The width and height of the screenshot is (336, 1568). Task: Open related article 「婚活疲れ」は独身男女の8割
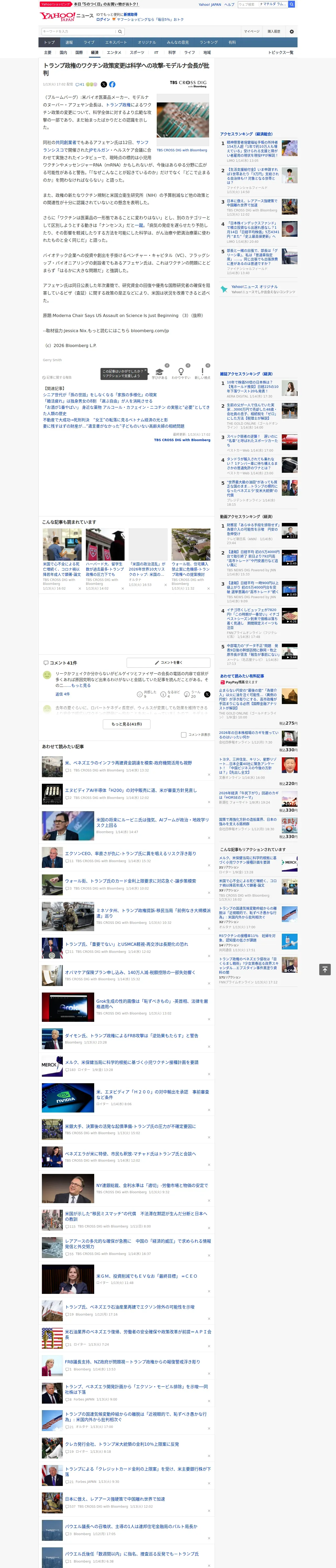click(x=98, y=401)
